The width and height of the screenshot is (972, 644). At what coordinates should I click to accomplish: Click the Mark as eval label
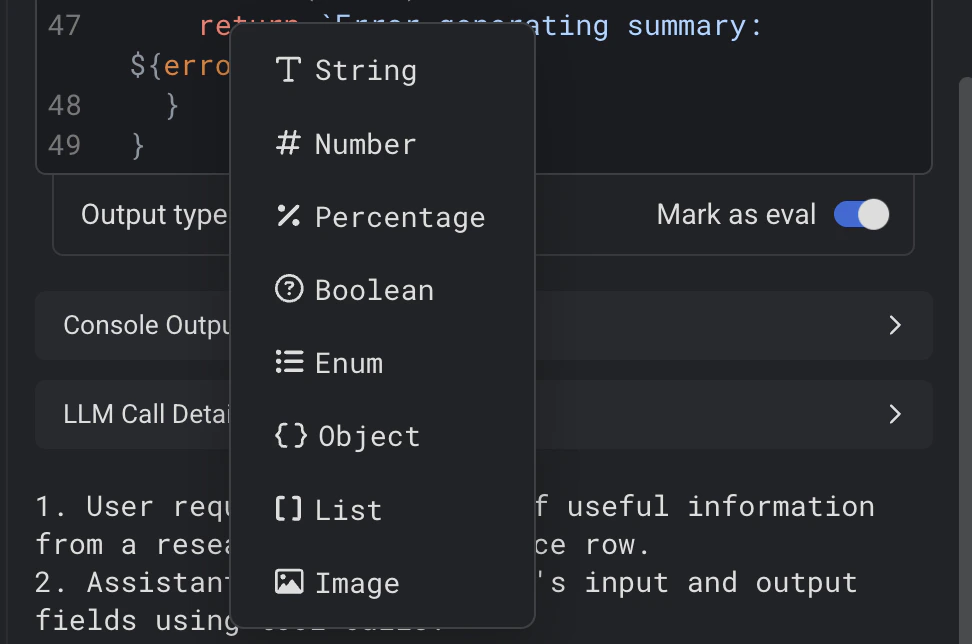pyautogui.click(x=736, y=214)
